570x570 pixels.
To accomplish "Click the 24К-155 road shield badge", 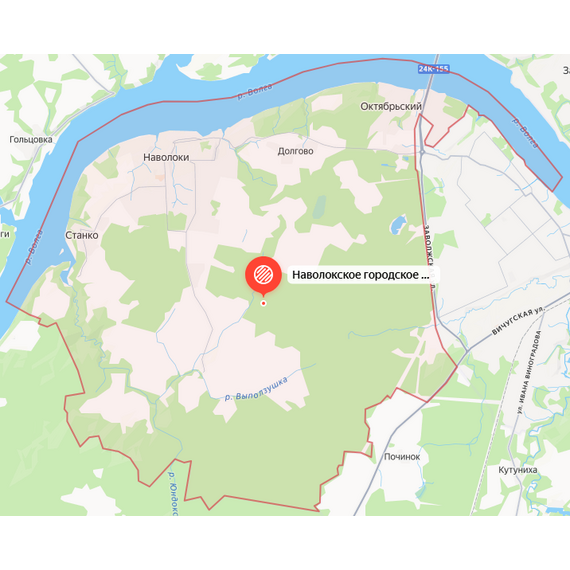I will 433,69.
